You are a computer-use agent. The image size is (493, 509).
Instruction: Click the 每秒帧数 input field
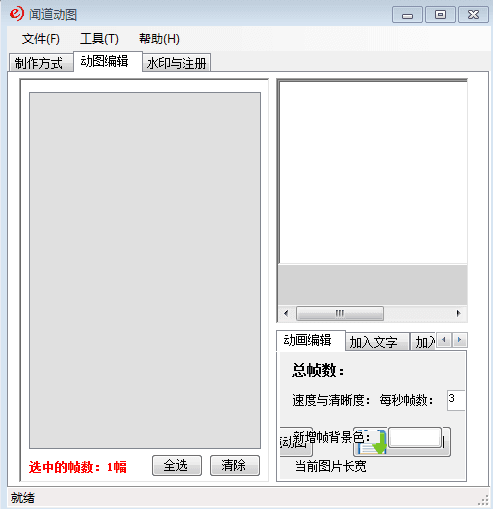pyautogui.click(x=456, y=400)
